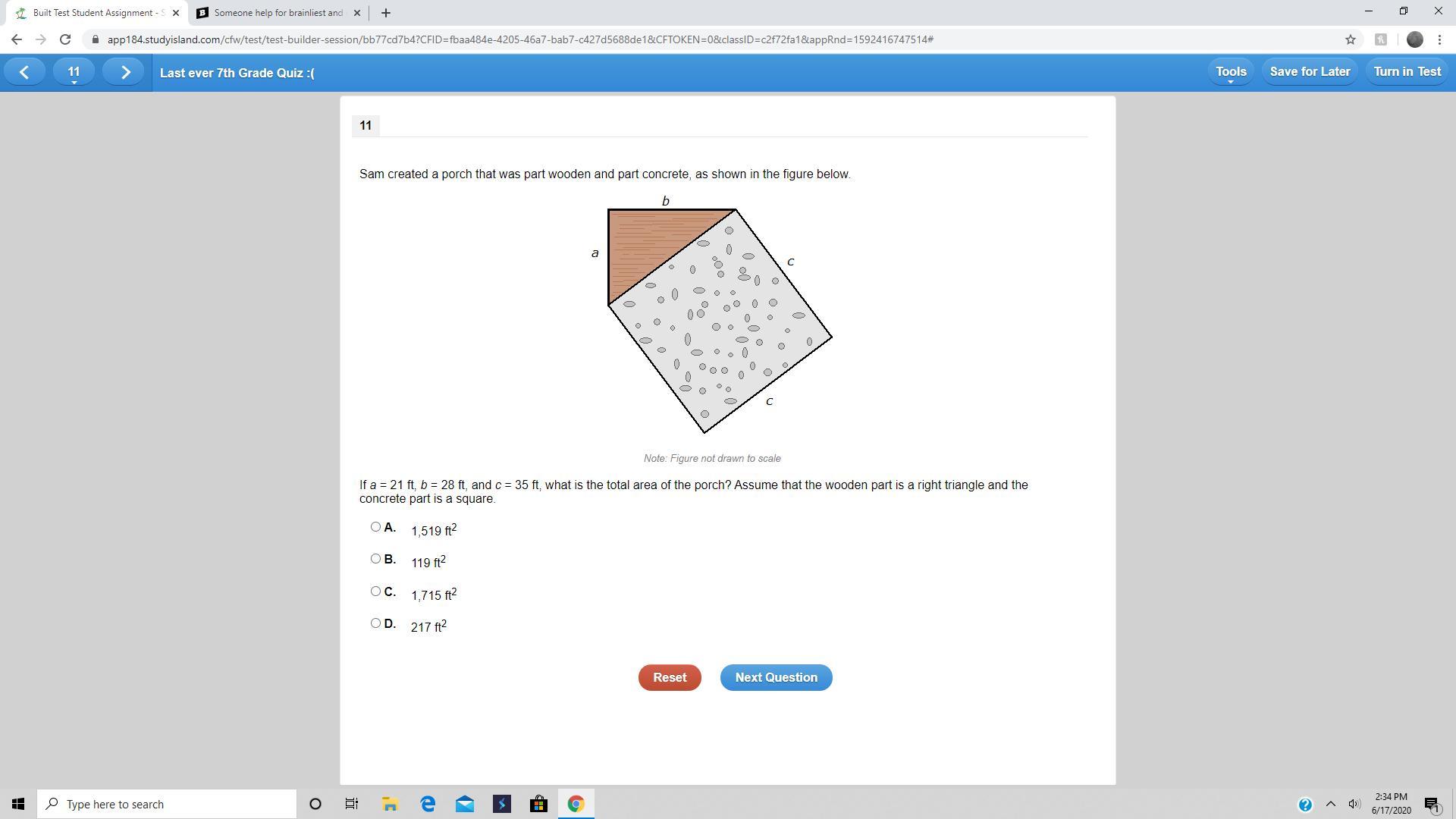
Task: Pick answer D 217 ft²
Action: 375,623
